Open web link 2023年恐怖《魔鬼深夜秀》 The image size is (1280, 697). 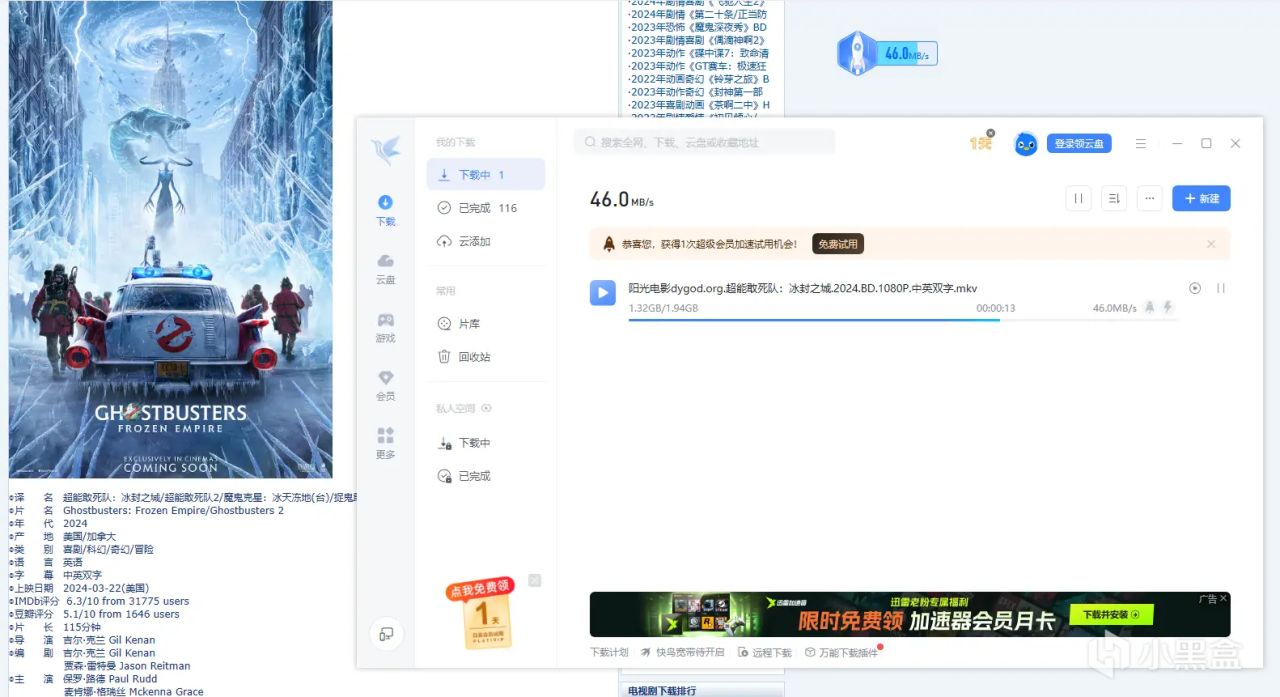697,27
